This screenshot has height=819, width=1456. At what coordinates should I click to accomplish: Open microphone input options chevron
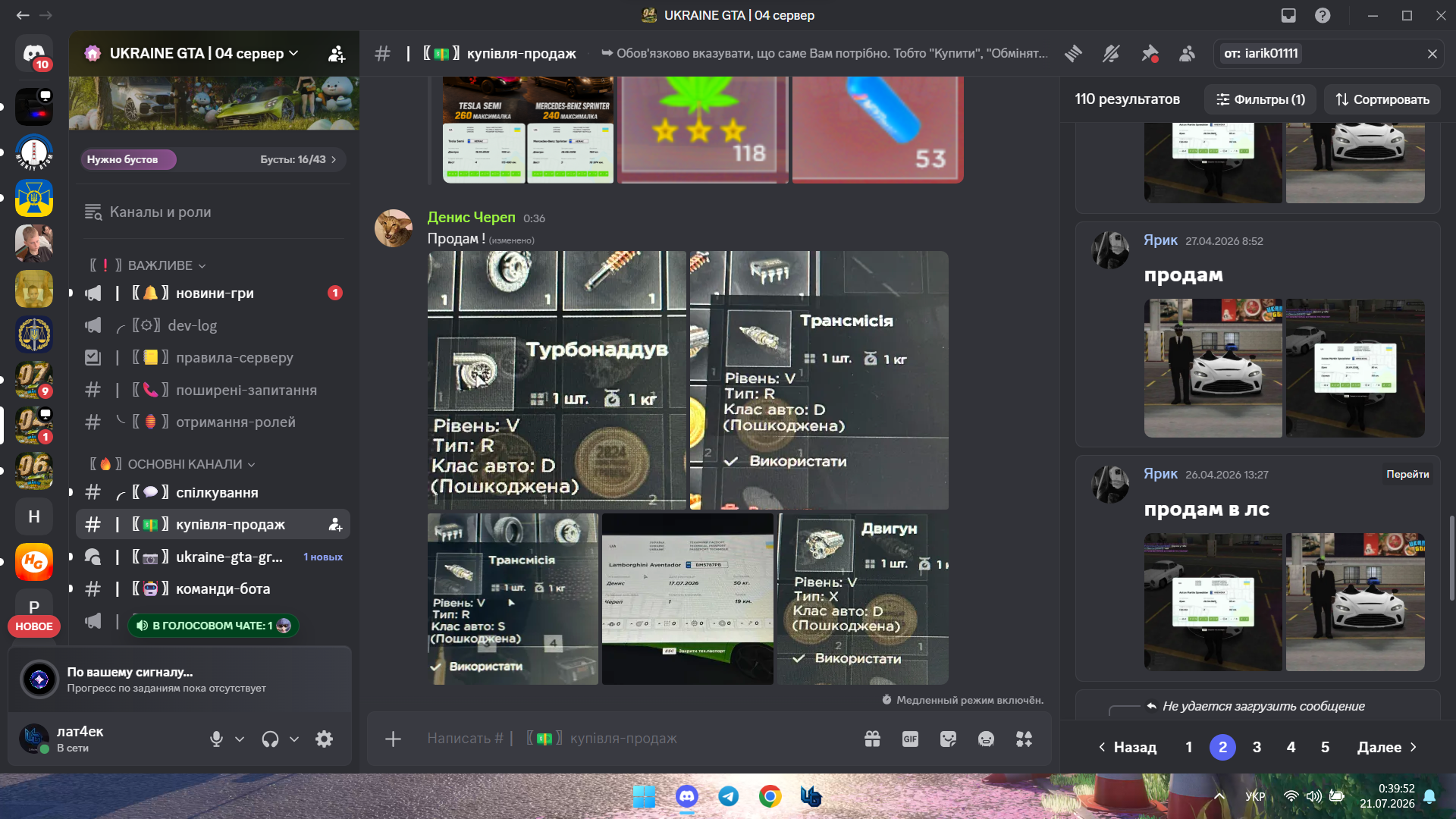pos(240,739)
